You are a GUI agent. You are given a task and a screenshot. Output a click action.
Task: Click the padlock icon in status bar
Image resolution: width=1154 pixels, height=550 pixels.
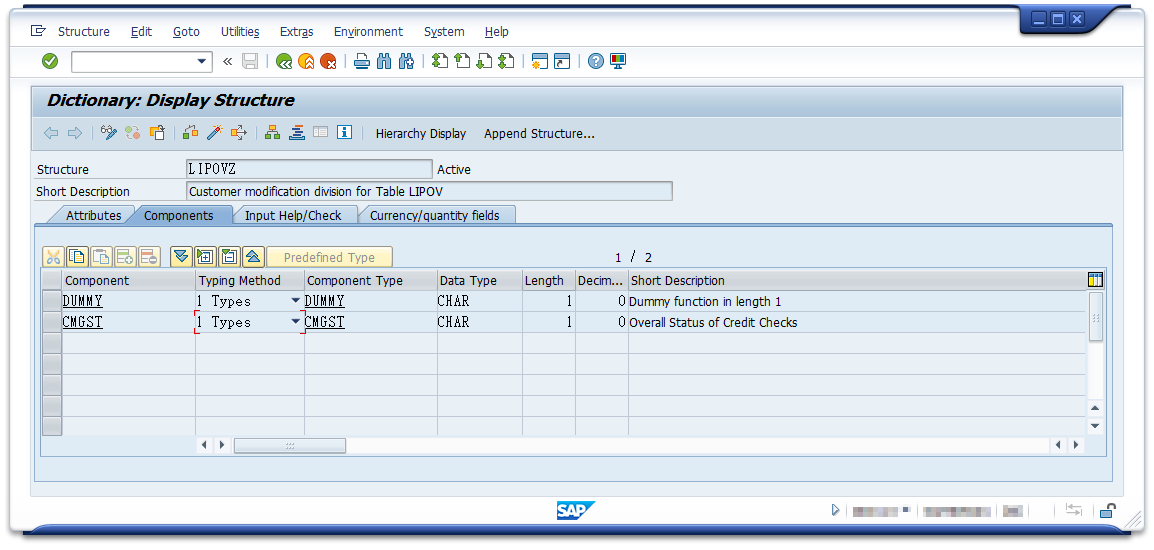(1108, 510)
